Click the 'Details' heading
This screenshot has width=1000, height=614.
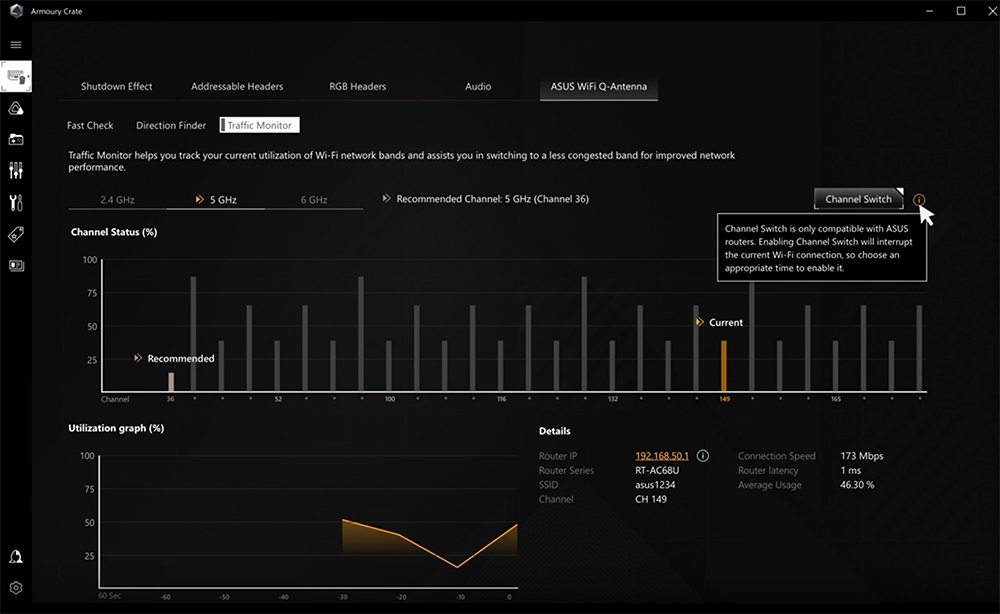pos(554,431)
